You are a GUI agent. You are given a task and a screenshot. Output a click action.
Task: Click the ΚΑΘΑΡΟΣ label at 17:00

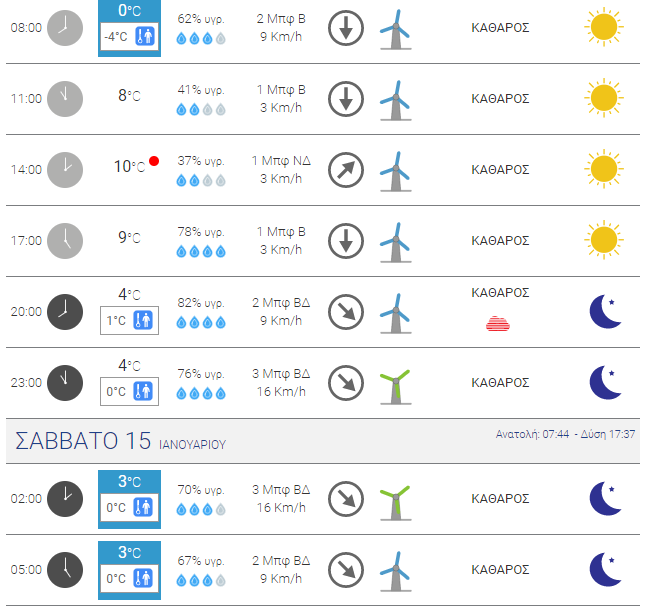500,241
